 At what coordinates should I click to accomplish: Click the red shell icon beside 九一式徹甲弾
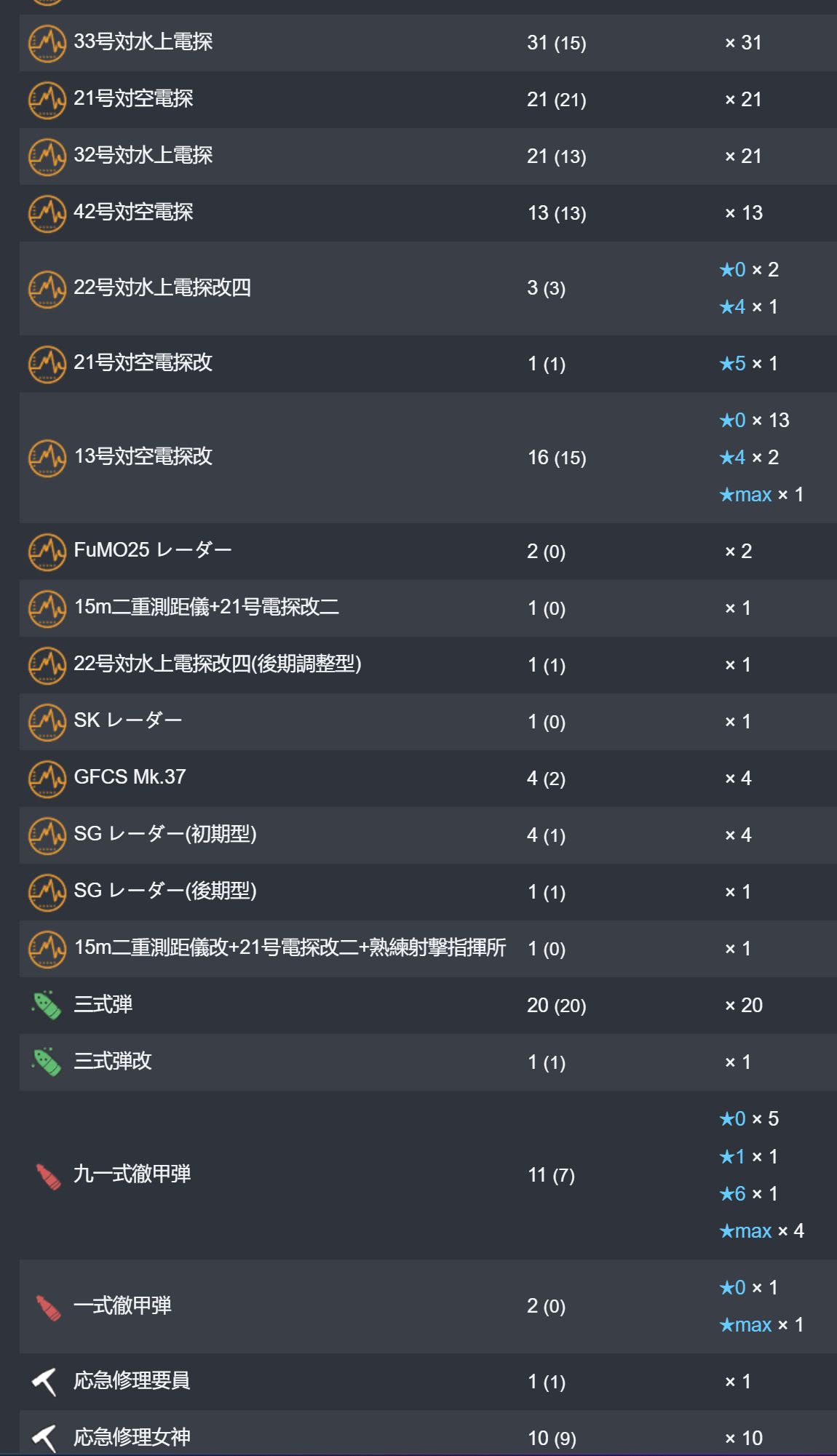coord(48,1175)
